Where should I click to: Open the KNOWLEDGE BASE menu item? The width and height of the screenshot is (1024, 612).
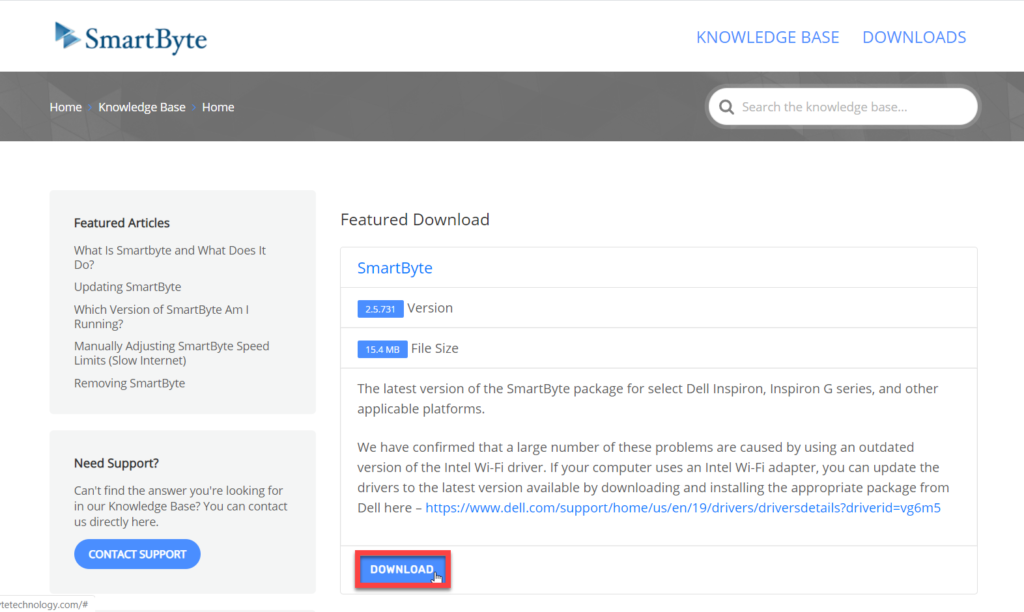pyautogui.click(x=767, y=37)
